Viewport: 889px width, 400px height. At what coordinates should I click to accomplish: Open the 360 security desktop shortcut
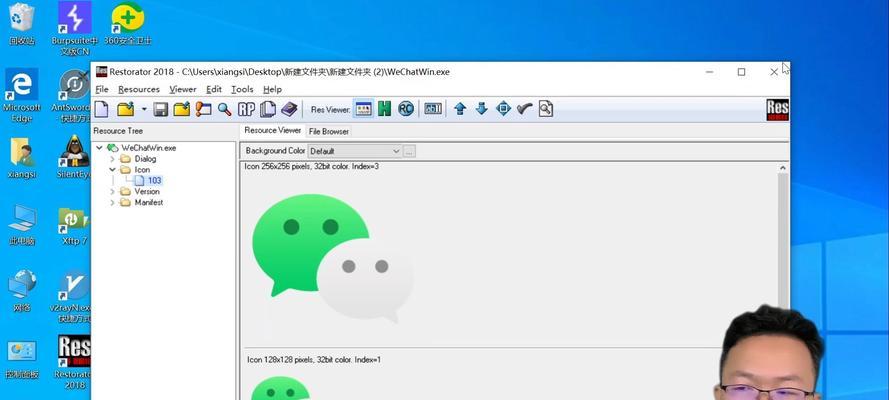click(x=128, y=24)
